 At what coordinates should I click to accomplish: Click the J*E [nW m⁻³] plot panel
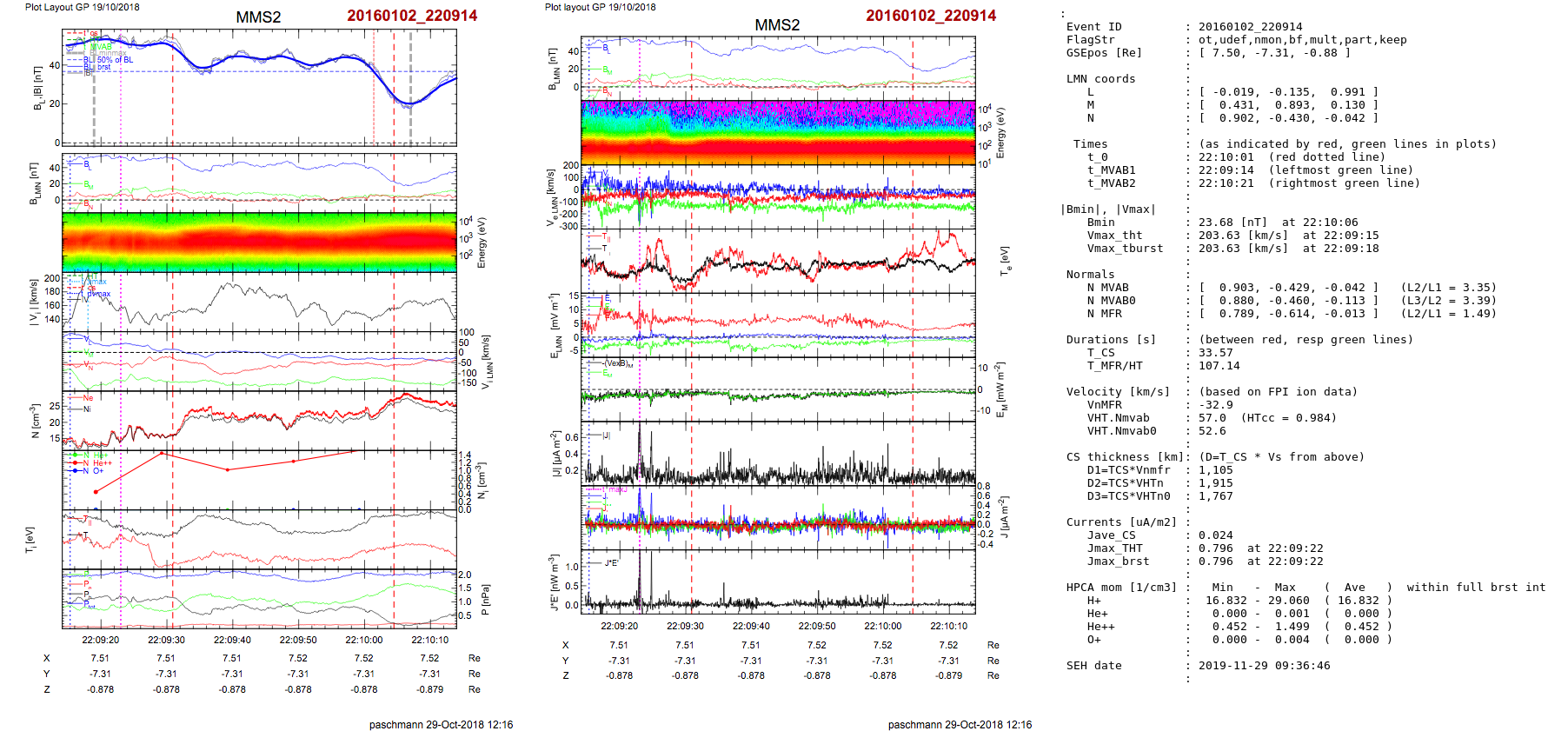click(x=778, y=581)
